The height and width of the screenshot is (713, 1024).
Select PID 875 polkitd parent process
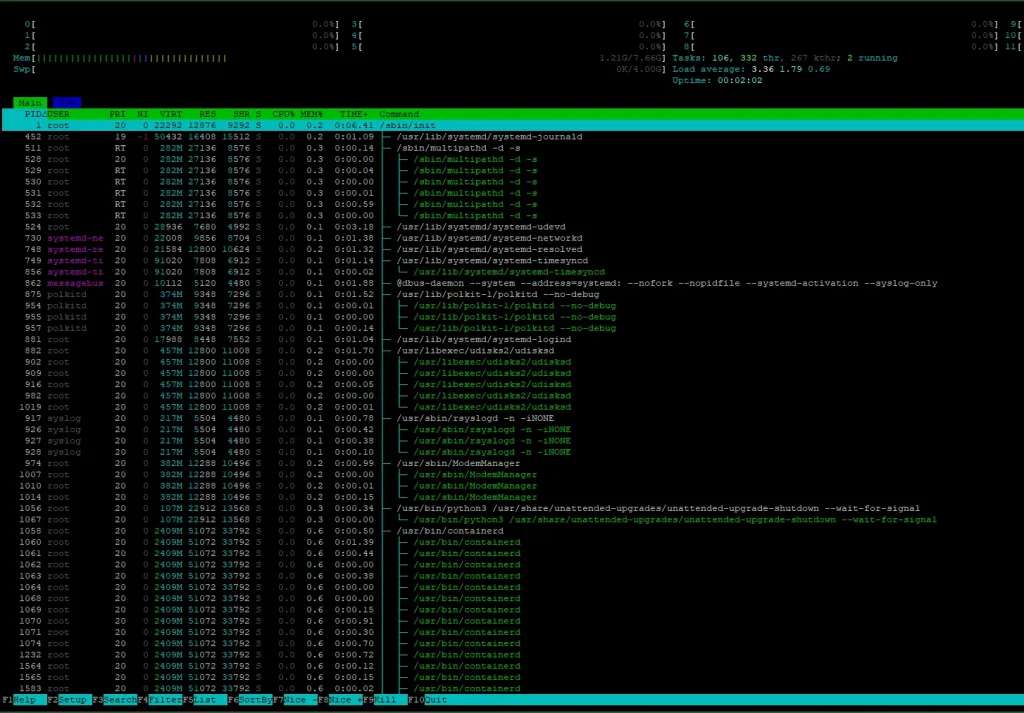[512, 294]
